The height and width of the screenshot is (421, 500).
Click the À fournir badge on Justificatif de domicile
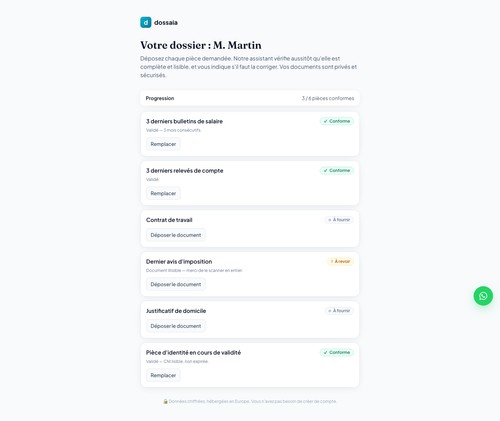[x=339, y=311]
